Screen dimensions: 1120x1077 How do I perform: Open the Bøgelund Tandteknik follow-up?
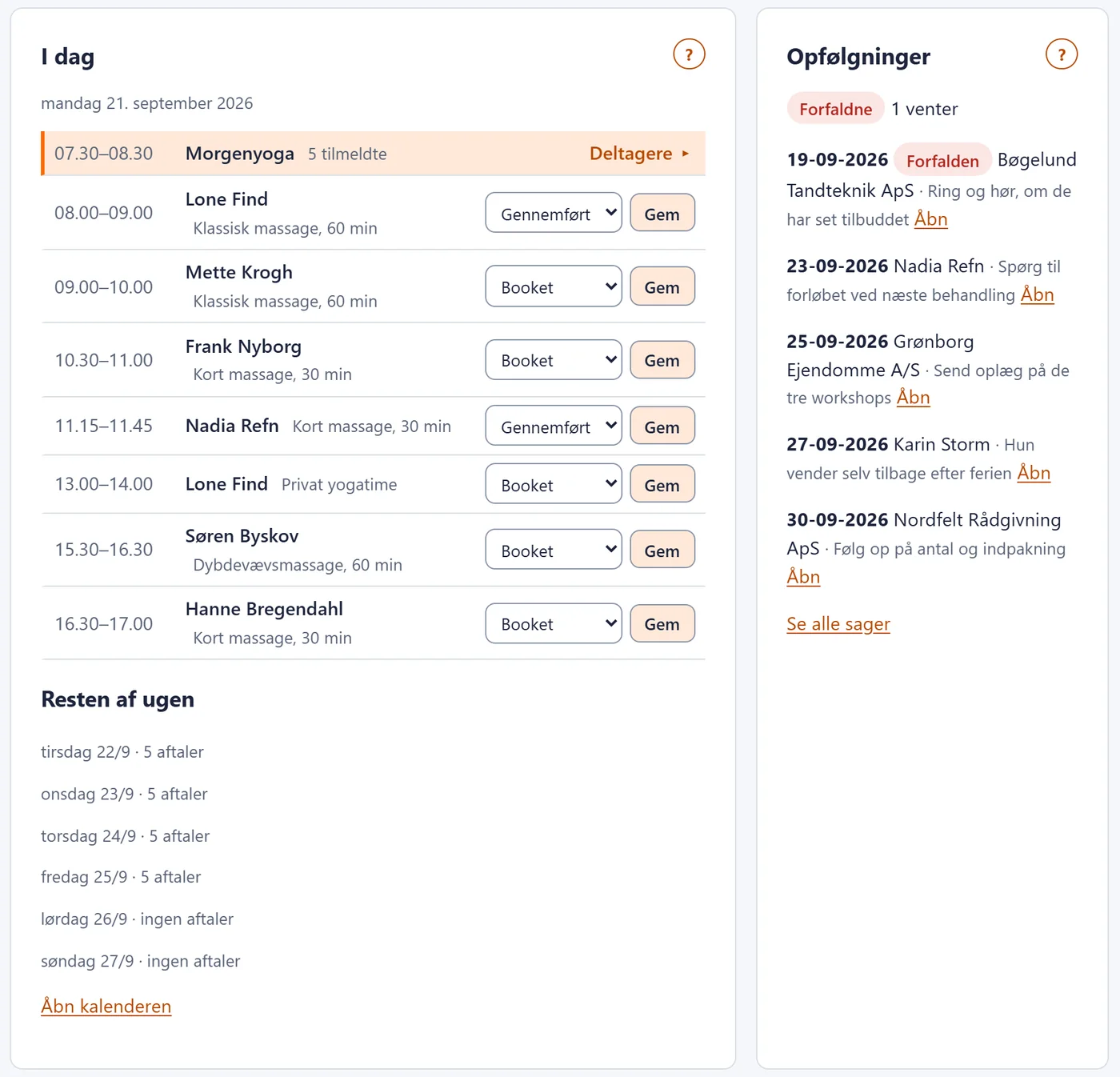coord(931,219)
